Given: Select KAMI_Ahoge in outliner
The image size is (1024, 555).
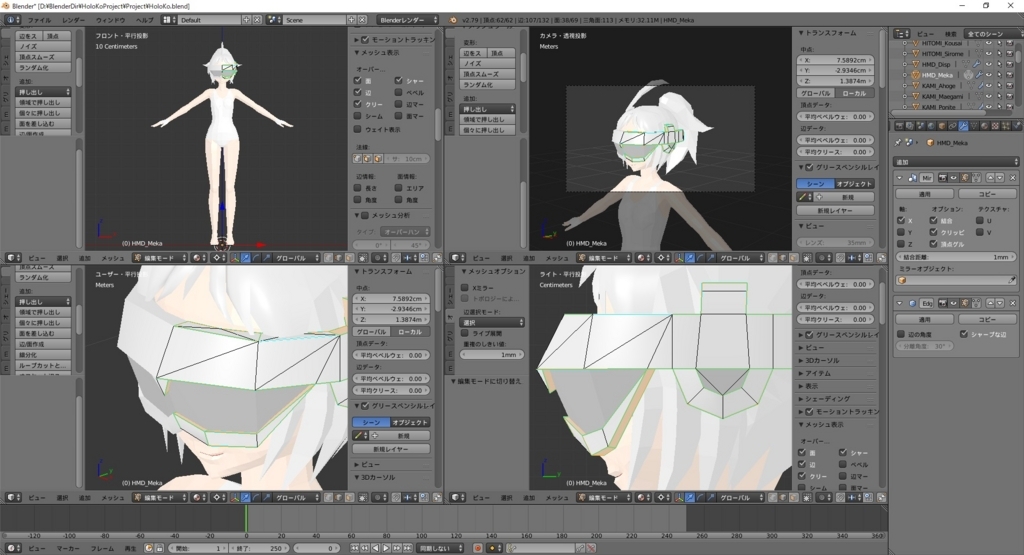Looking at the screenshot, I should point(938,86).
